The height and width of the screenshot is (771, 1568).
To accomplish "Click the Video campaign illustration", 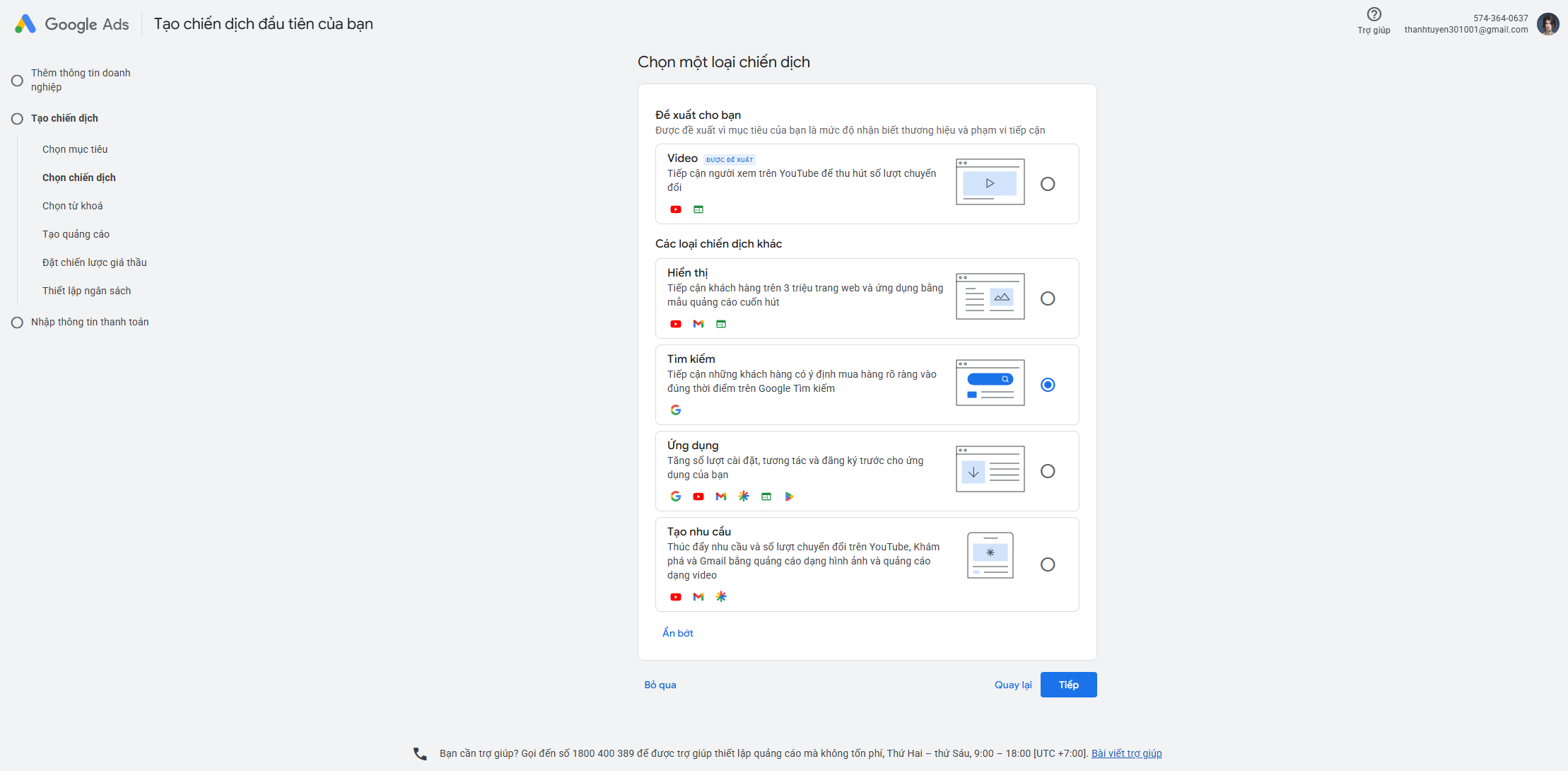I will pyautogui.click(x=990, y=182).
